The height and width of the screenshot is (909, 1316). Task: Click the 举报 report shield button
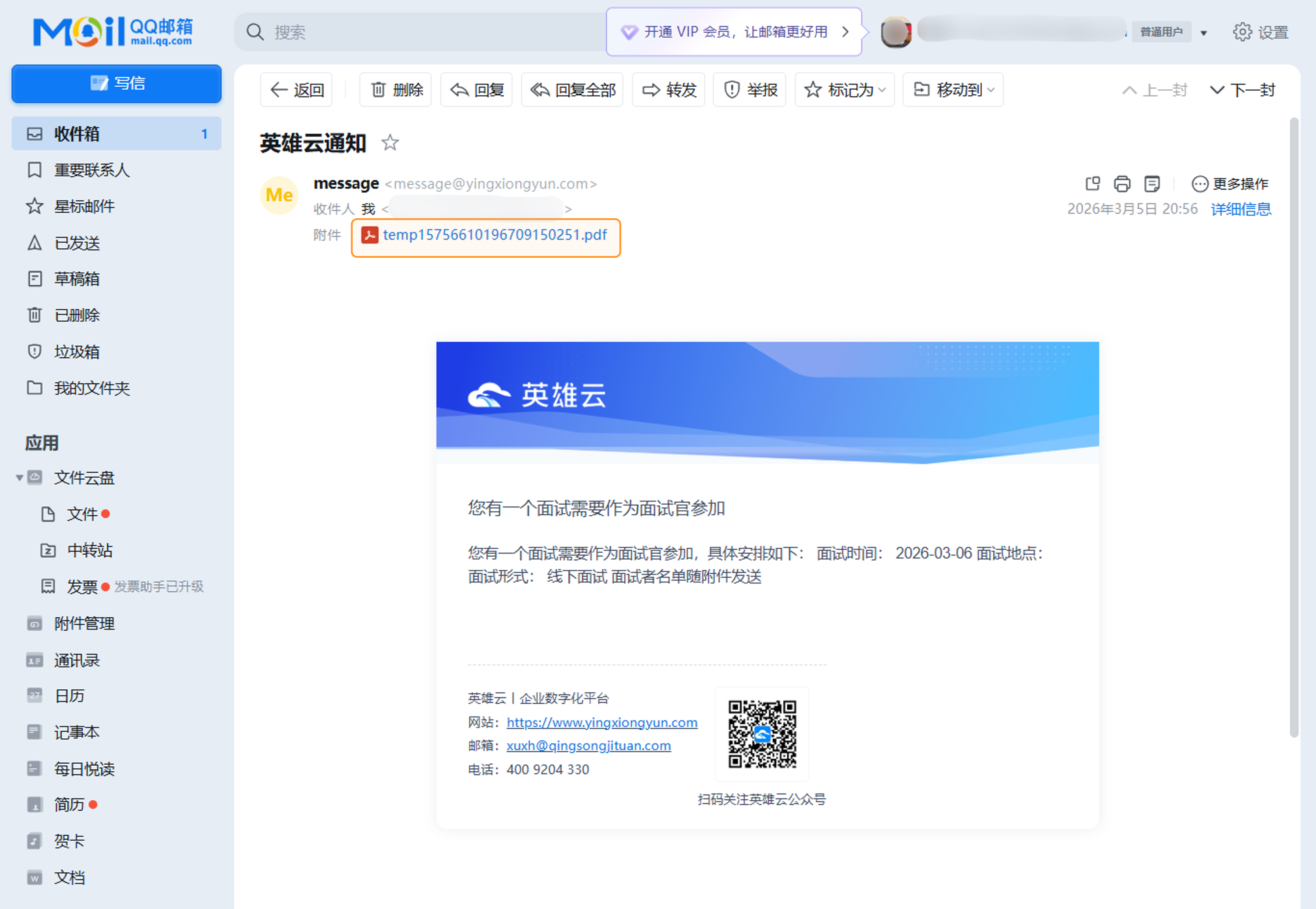pyautogui.click(x=750, y=90)
